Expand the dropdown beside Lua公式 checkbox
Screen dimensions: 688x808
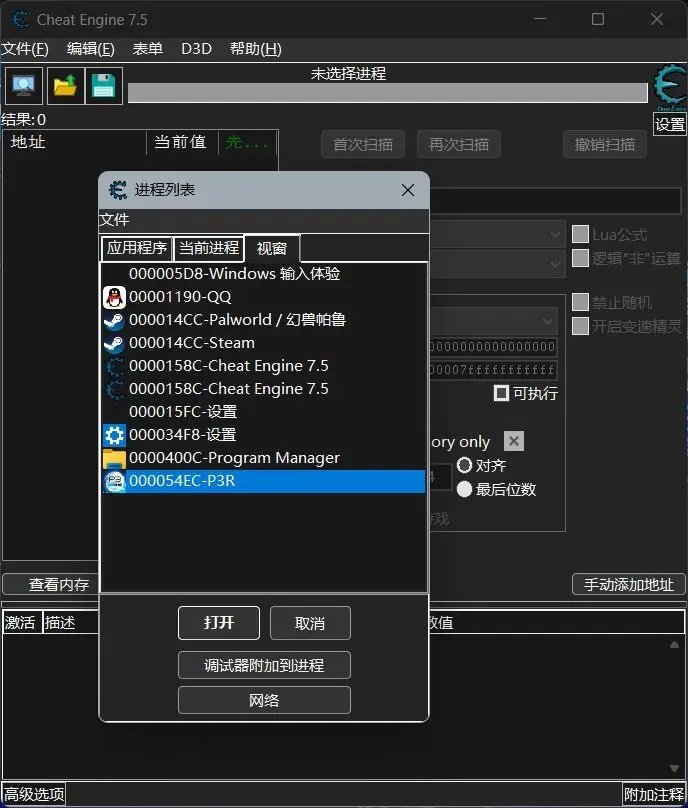click(x=555, y=235)
